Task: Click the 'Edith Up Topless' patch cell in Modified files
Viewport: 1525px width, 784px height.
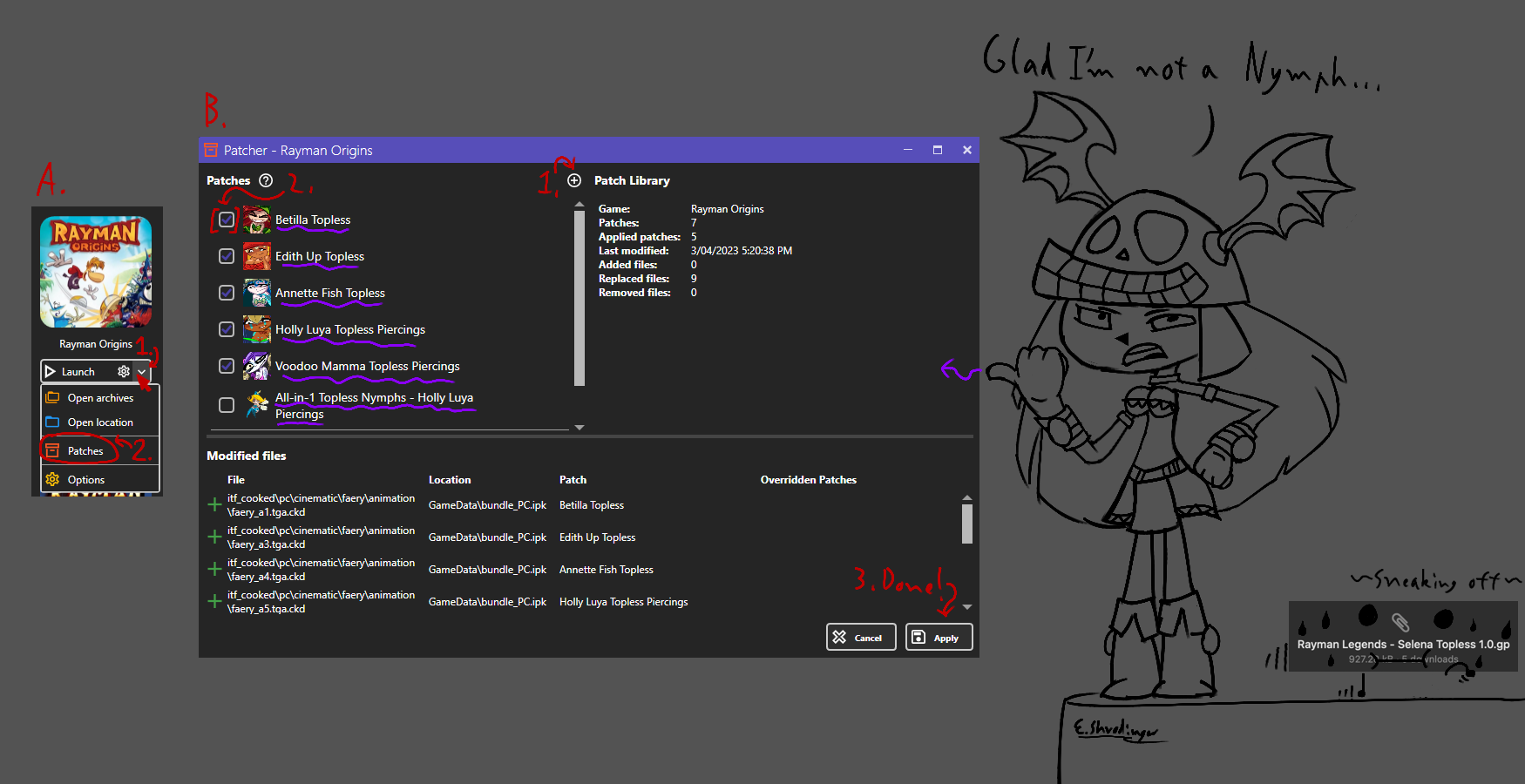Action: [597, 537]
